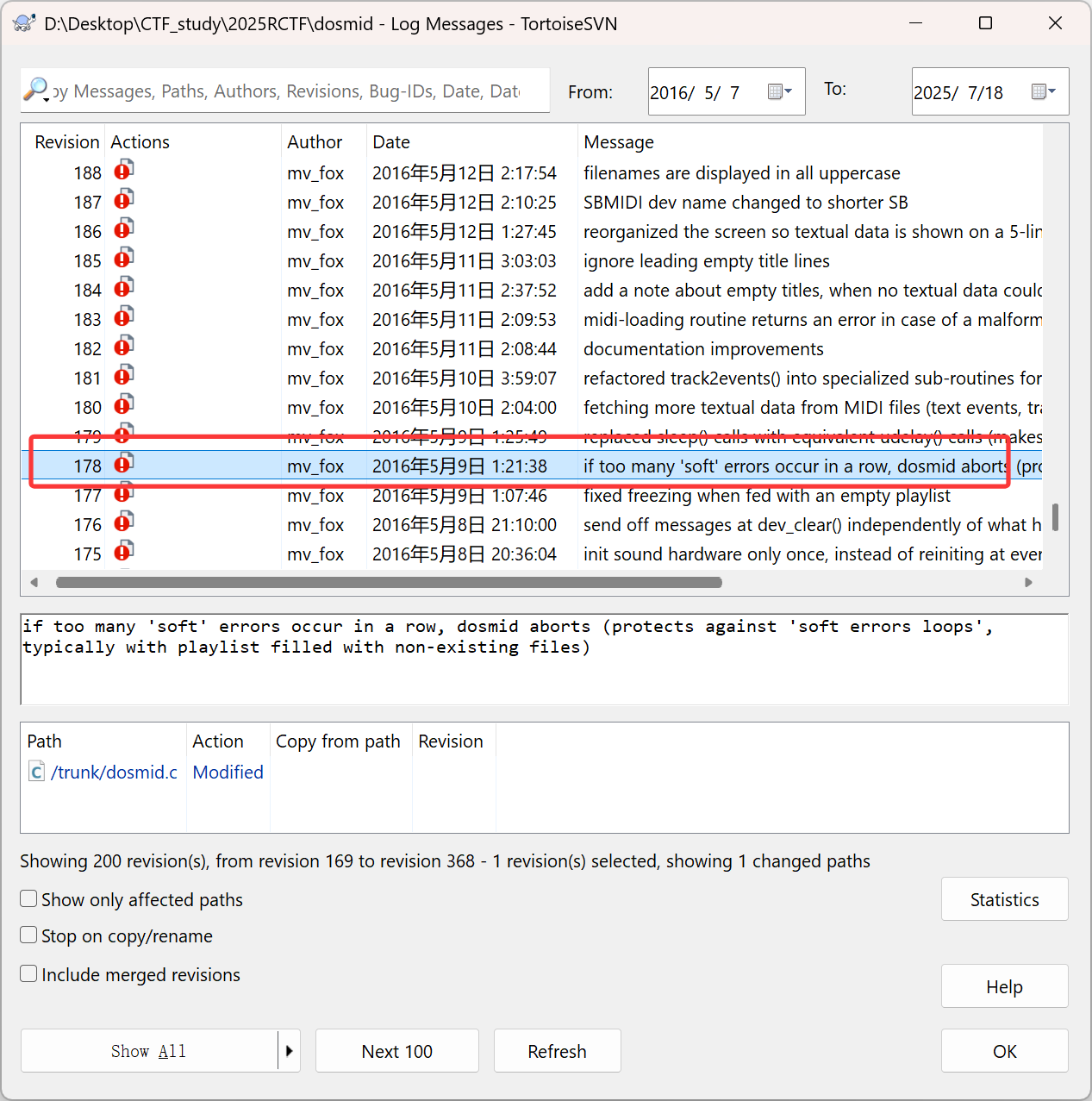Click modified action icon for revision 184
This screenshot has width=1092, height=1101.
pos(124,287)
